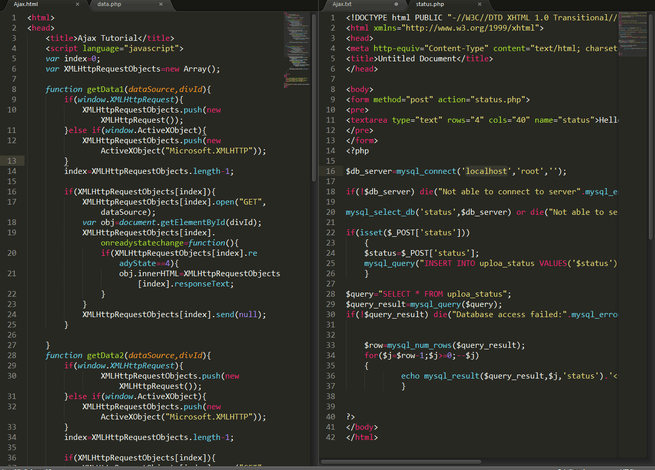Activate the status.php tab
This screenshot has width=655, height=470.
click(430, 5)
